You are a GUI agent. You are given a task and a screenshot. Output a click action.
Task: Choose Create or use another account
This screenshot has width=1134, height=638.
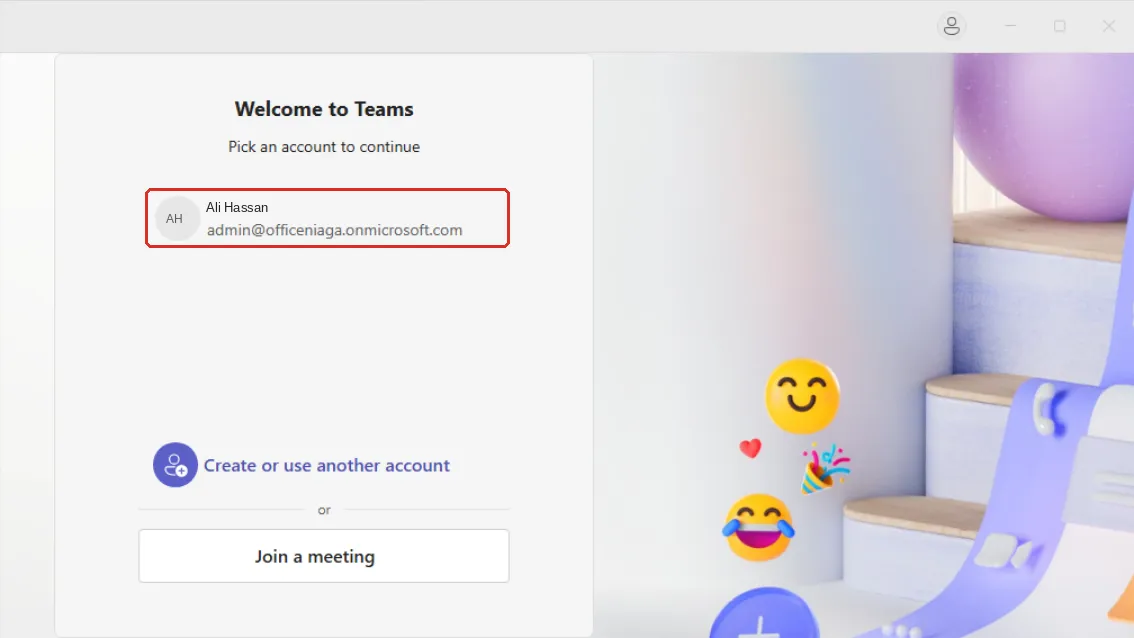point(326,465)
